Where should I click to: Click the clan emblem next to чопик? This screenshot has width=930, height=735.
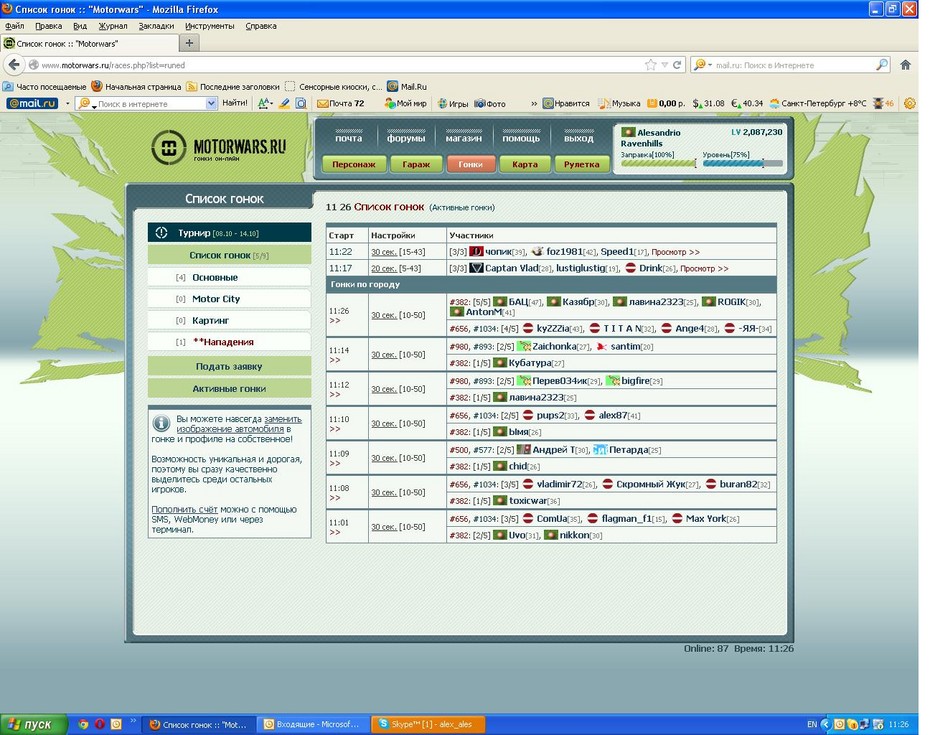click(x=476, y=252)
